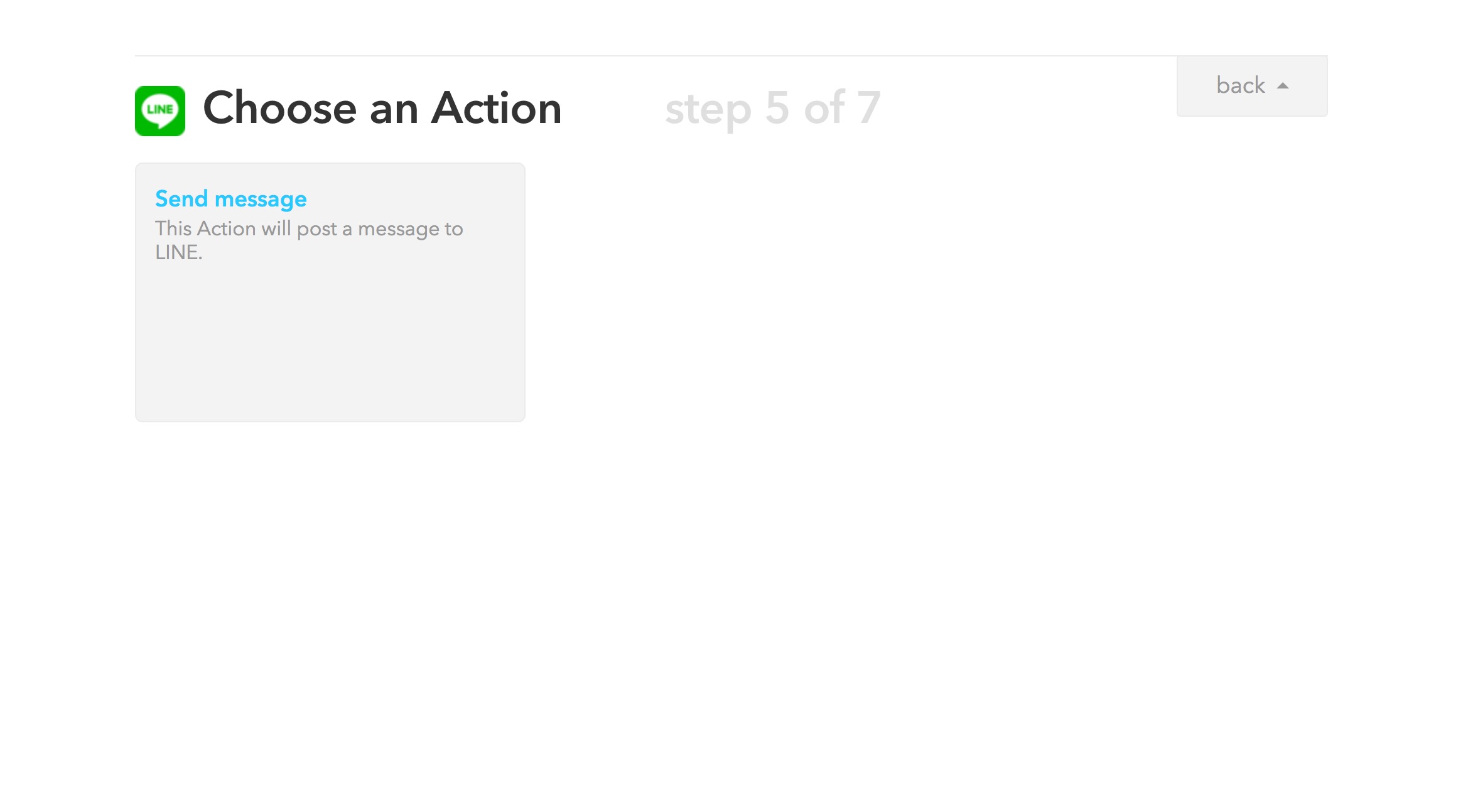1463x812 pixels.
Task: Click the word message in the blue title
Action: (x=261, y=200)
